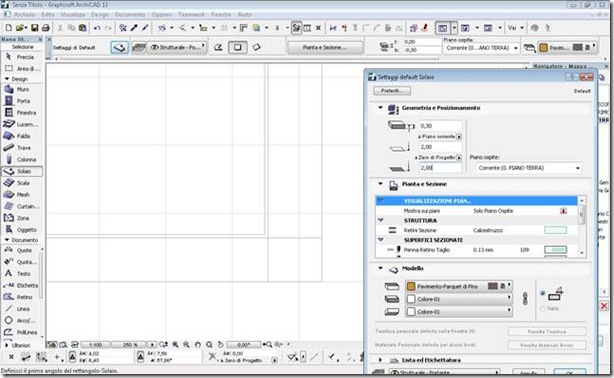The image size is (614, 378).
Task: Select the Trave beam tool
Action: (x=22, y=148)
